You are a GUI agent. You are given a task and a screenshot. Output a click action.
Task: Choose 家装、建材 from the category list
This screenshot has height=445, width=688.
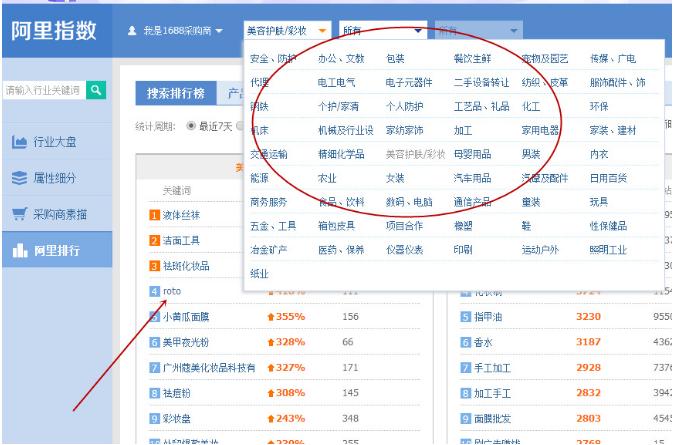click(x=613, y=130)
